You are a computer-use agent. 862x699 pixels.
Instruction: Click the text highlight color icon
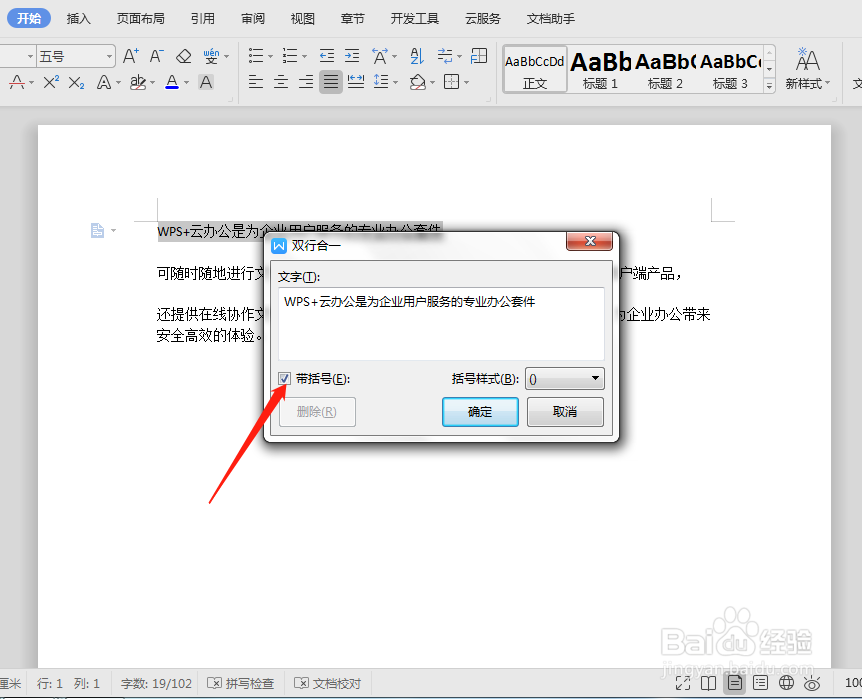(x=137, y=82)
